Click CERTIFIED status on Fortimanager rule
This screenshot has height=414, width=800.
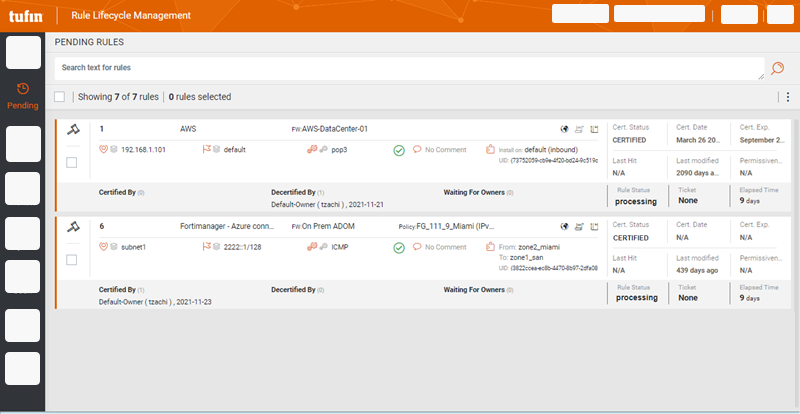pyautogui.click(x=631, y=237)
